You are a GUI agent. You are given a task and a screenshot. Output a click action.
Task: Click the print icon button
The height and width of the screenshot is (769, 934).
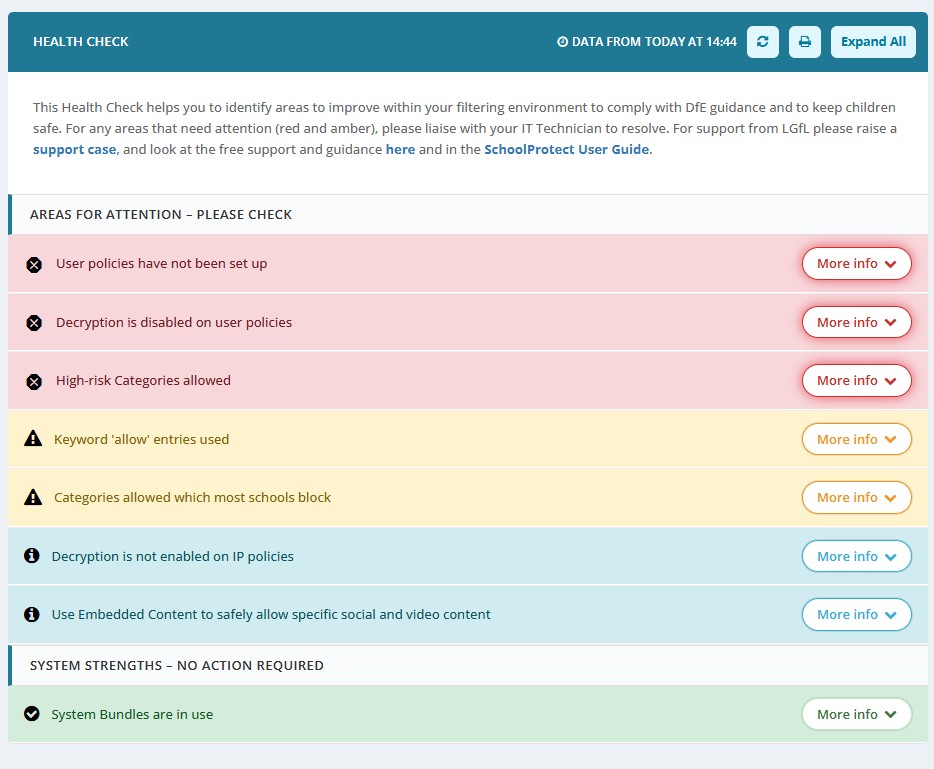click(x=804, y=42)
